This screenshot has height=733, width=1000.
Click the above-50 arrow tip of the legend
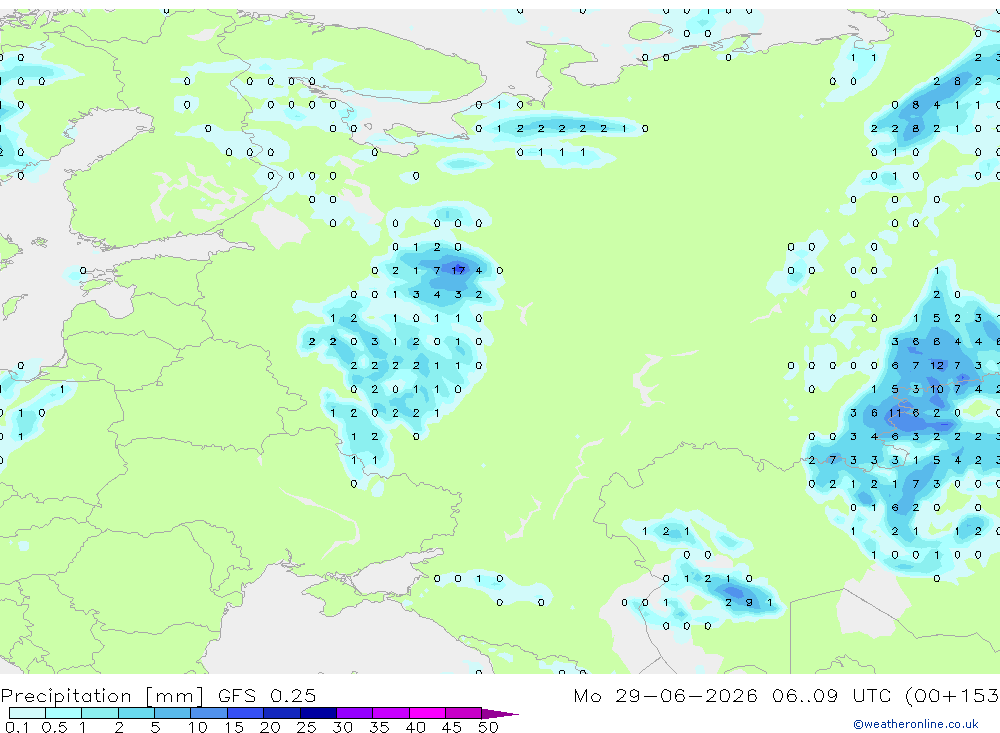coord(500,713)
